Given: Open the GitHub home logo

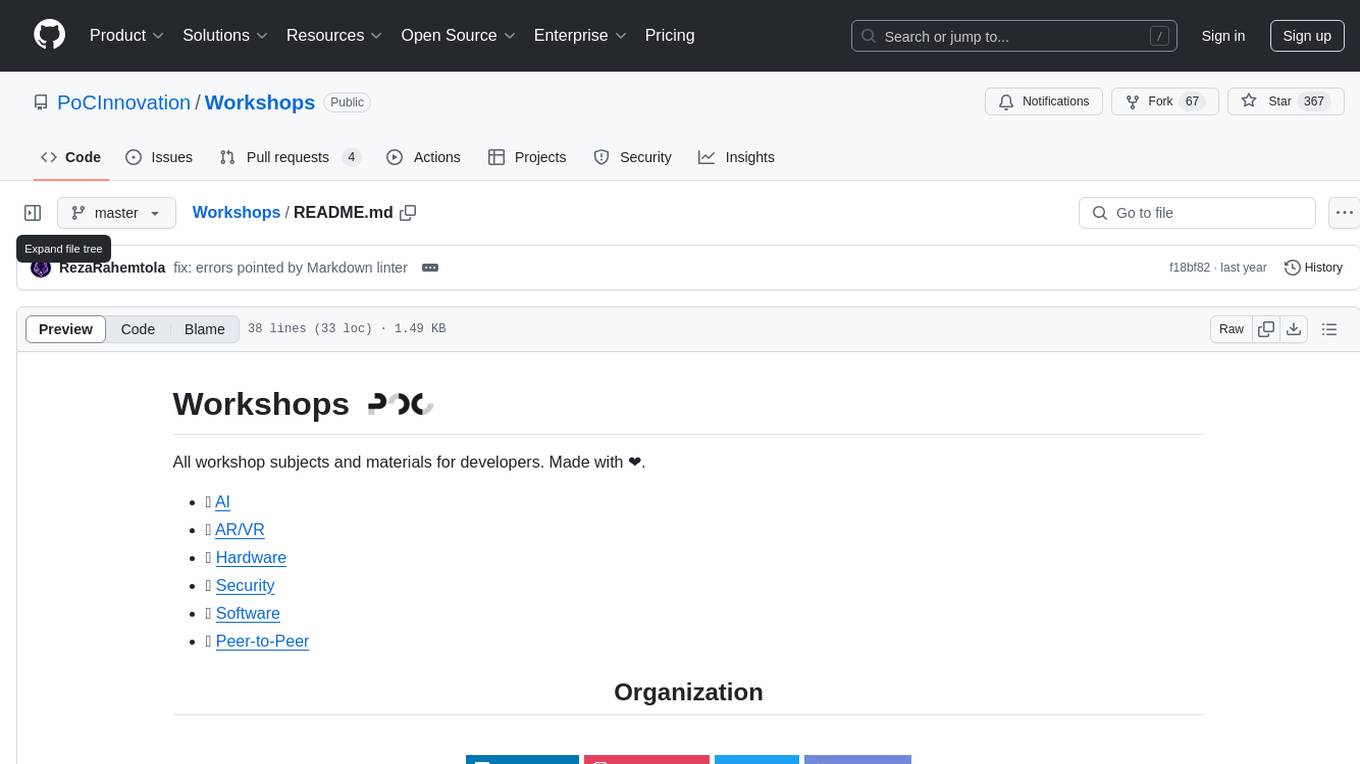Looking at the screenshot, I should pos(49,35).
